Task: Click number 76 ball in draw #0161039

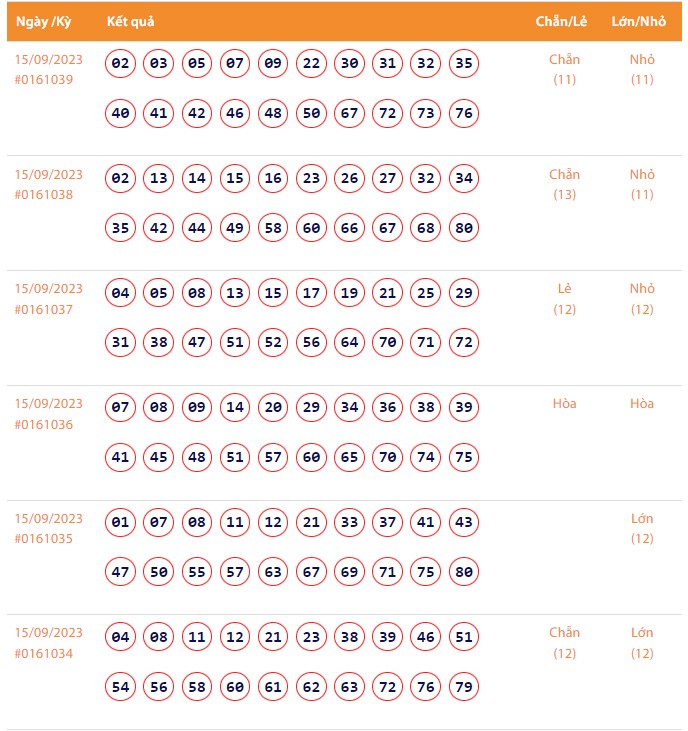Action: 464,114
